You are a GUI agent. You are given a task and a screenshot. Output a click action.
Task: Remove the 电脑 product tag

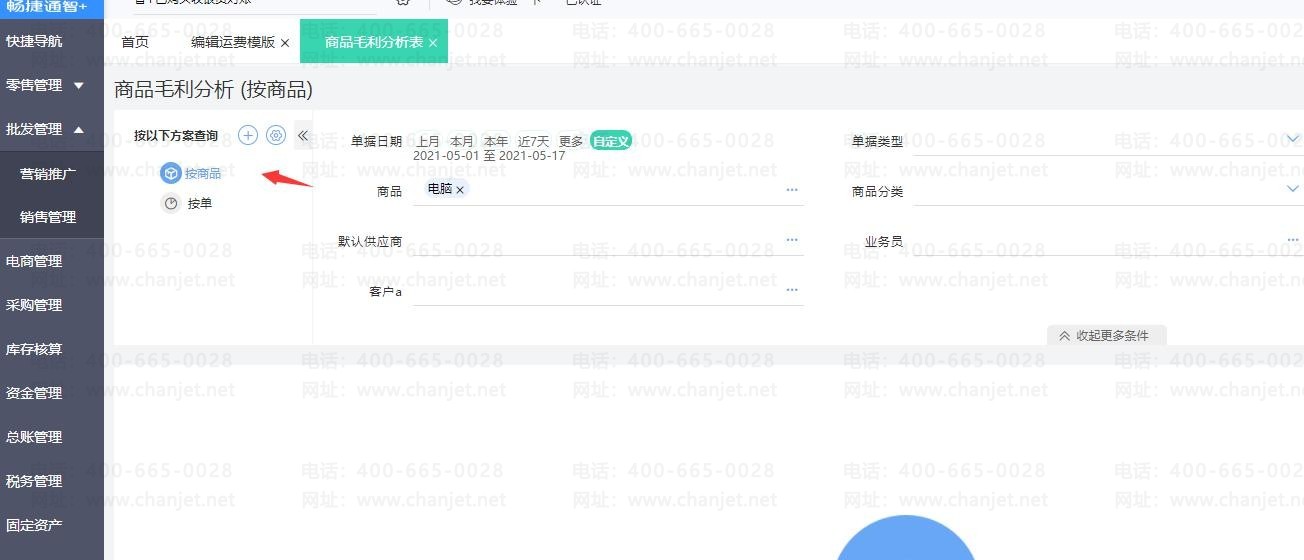460,190
